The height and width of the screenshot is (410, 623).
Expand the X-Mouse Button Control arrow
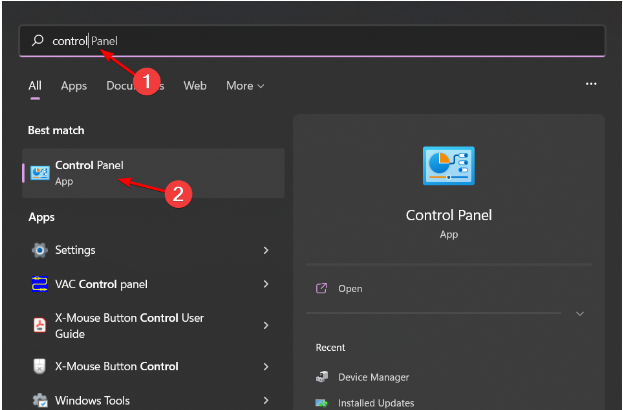tap(266, 366)
